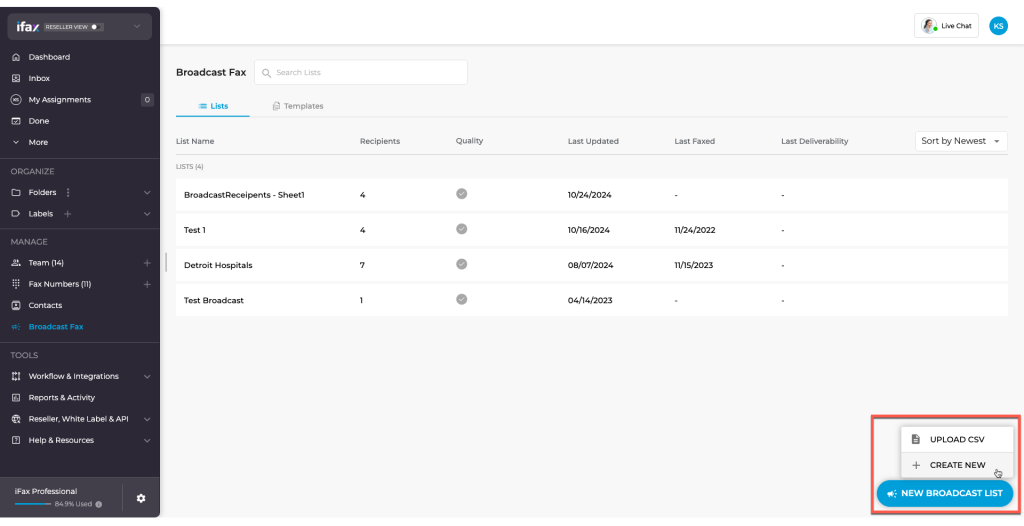
Task: Open the settings gear icon
Action: 141,499
